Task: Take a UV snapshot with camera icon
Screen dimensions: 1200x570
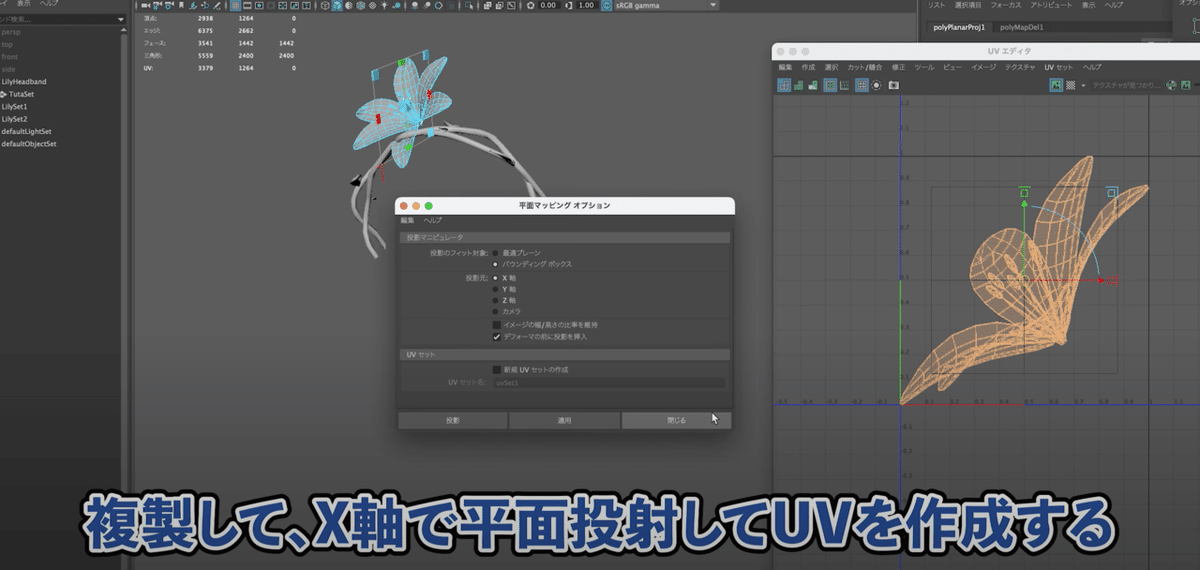Action: [x=893, y=85]
